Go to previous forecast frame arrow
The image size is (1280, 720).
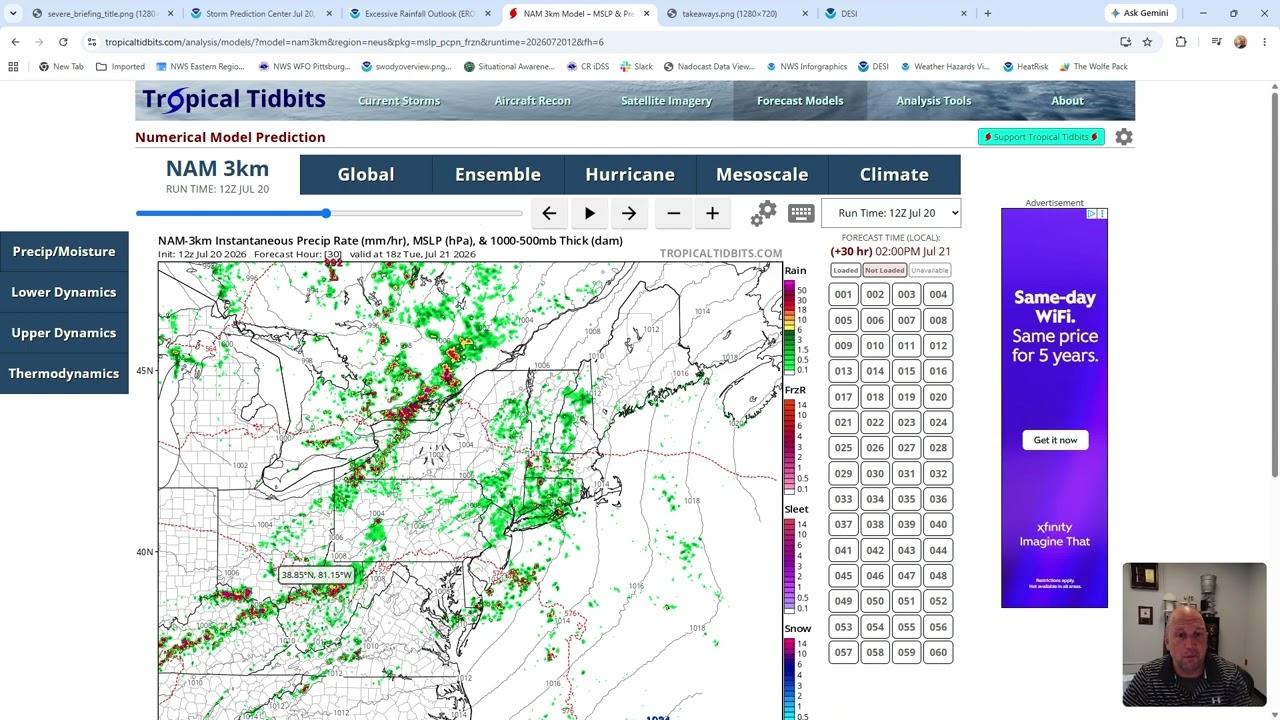[x=549, y=213]
